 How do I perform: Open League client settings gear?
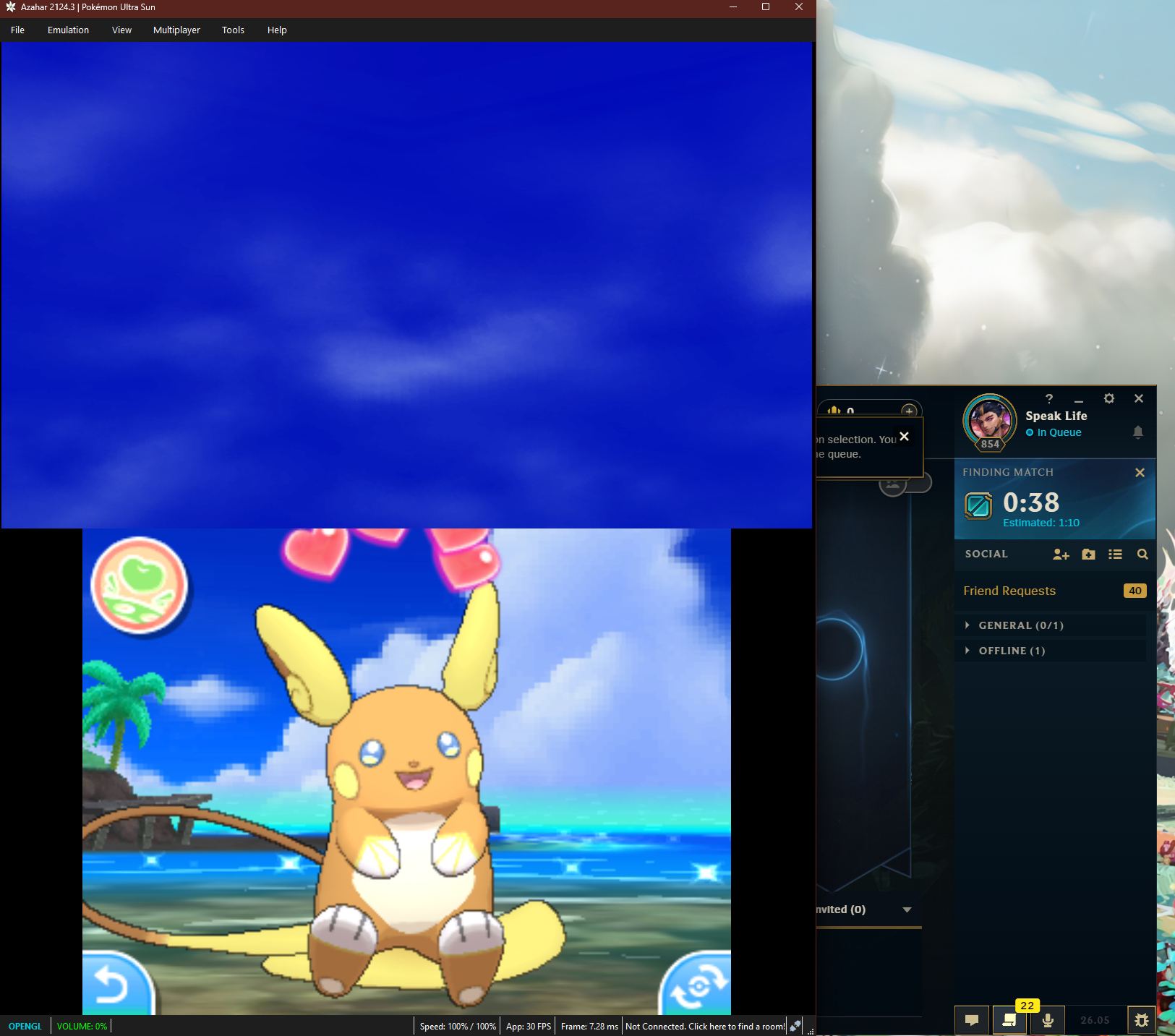point(1109,398)
